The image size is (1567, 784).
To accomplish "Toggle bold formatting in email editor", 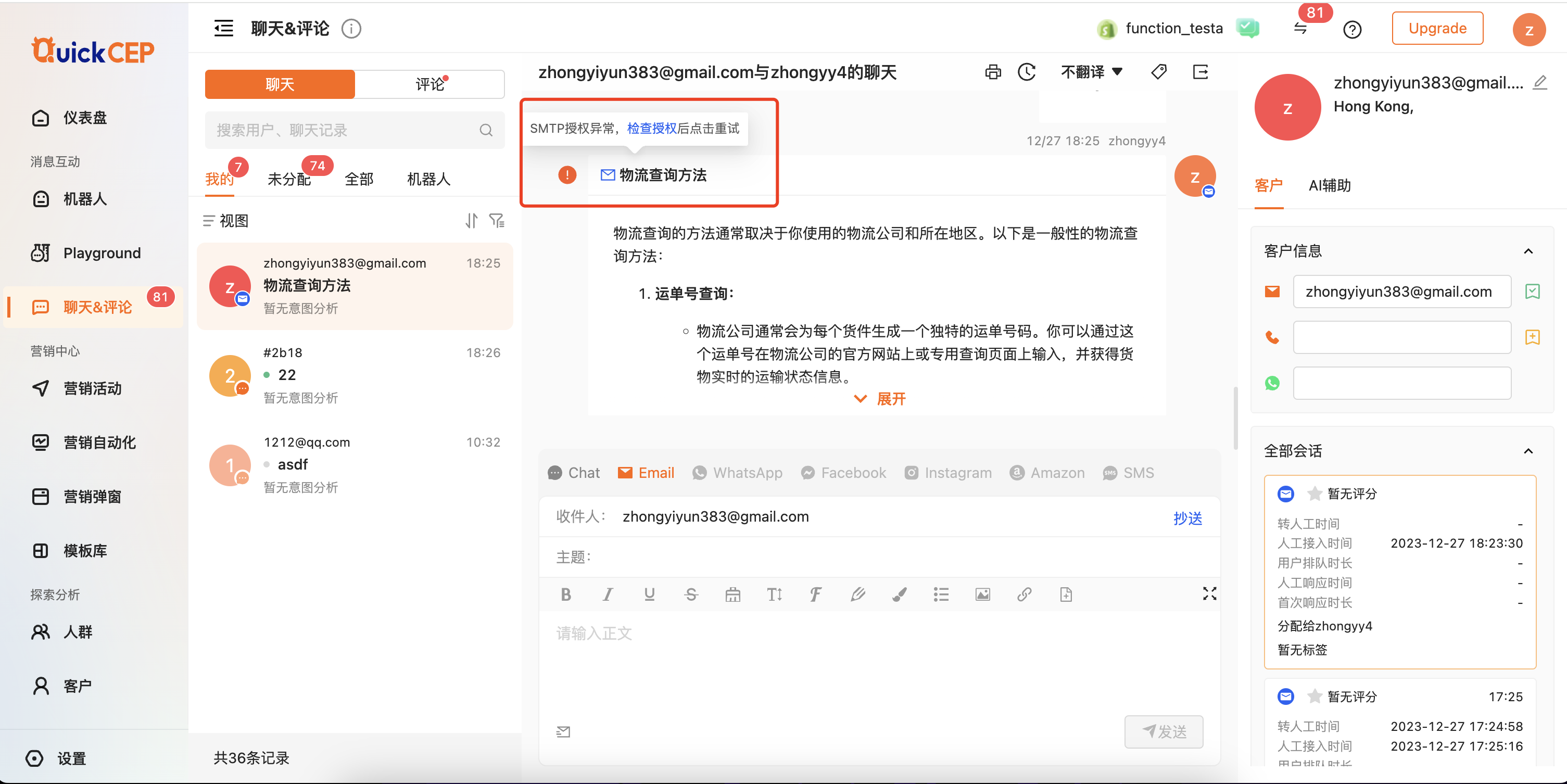I will (566, 594).
